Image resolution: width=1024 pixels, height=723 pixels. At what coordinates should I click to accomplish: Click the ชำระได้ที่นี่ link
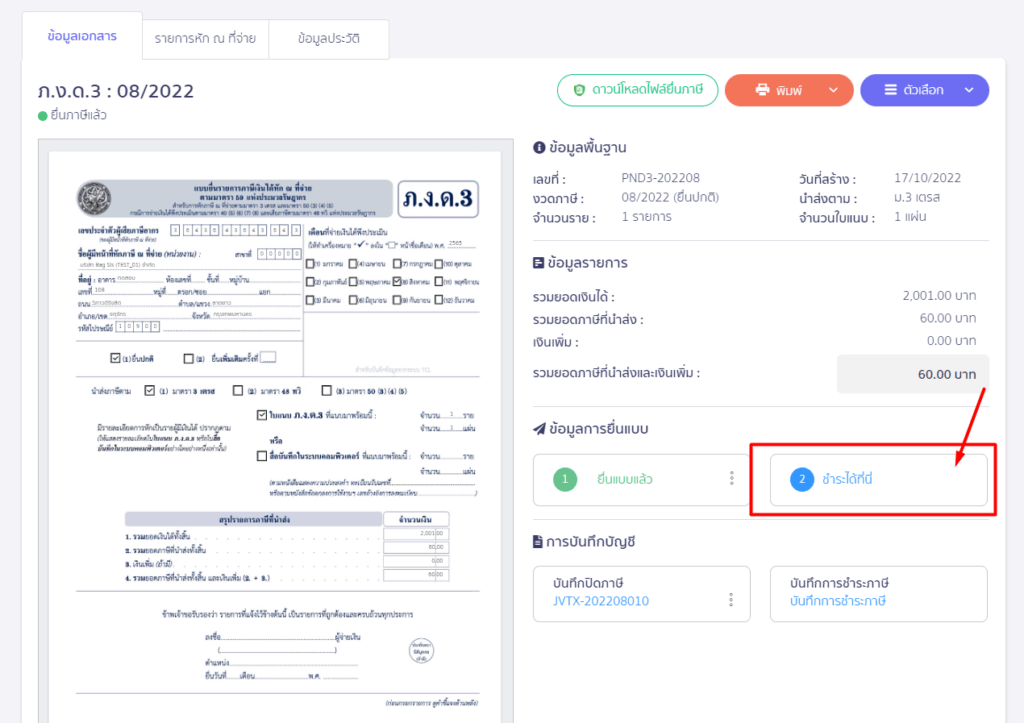(847, 479)
